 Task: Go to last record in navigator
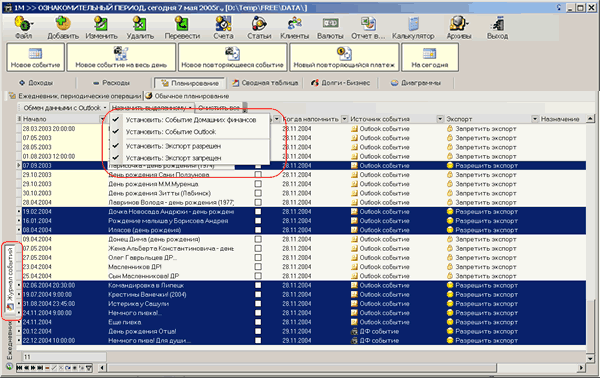point(40,368)
